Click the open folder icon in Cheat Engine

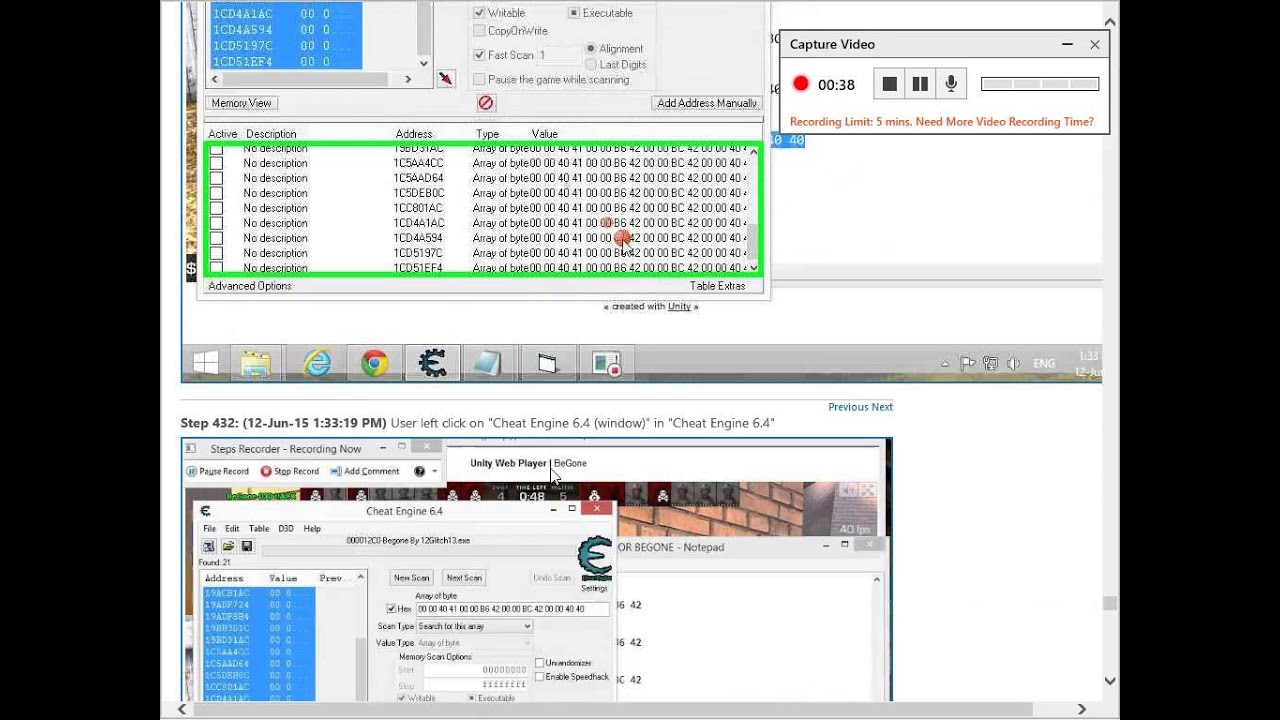pyautogui.click(x=228, y=546)
